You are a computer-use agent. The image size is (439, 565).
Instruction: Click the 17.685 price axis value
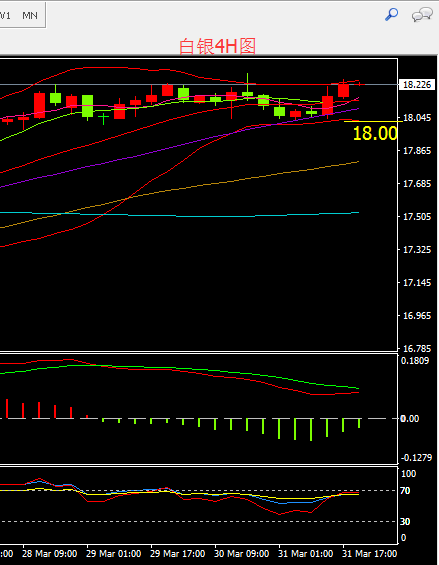(417, 184)
